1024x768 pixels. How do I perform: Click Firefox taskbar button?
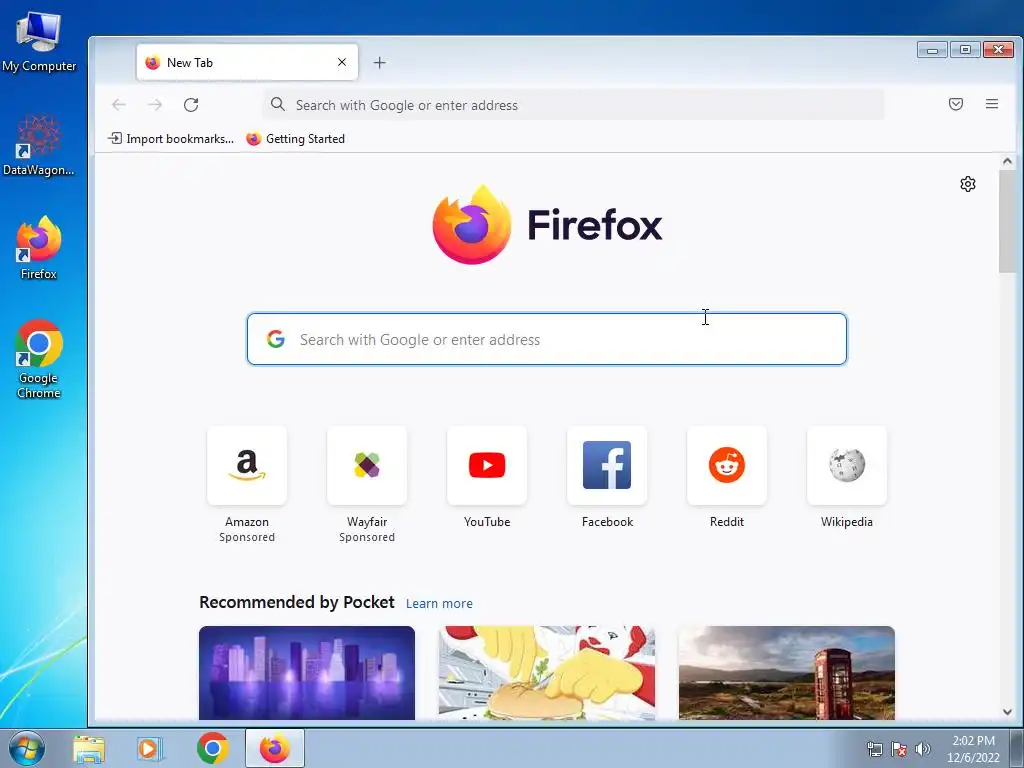(274, 748)
